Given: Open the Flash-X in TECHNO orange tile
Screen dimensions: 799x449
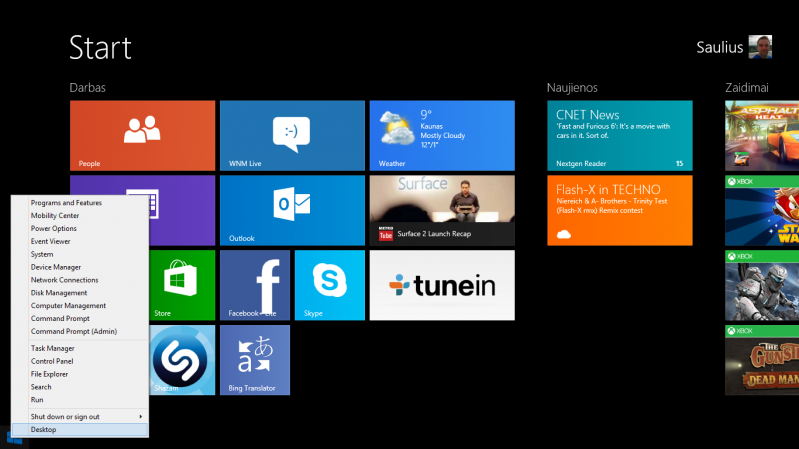Looking at the screenshot, I should [619, 210].
